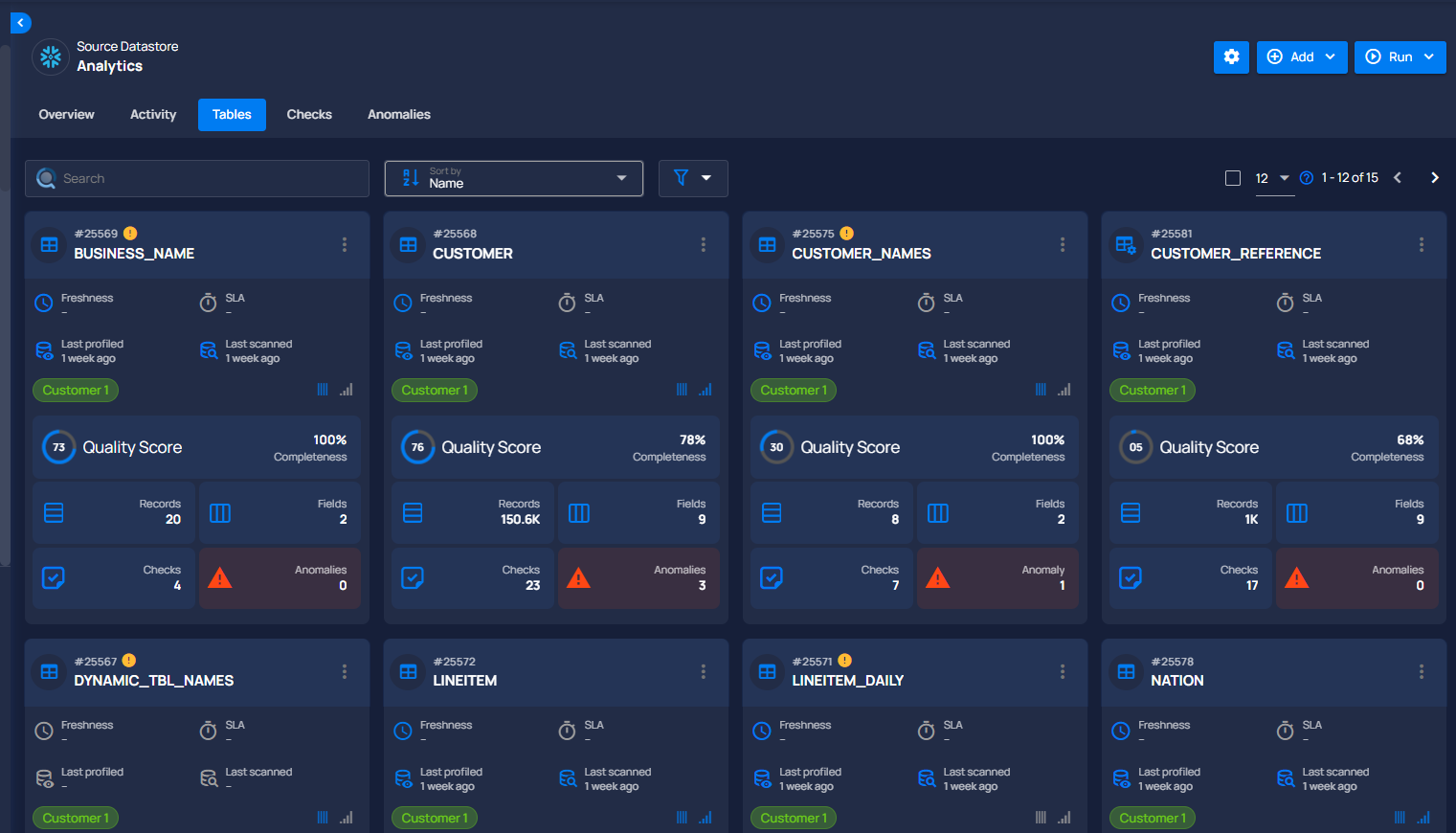Open the Anomalies 0 tile on BUSINESS_NAME card
Image resolution: width=1456 pixels, height=833 pixels.
coord(280,577)
